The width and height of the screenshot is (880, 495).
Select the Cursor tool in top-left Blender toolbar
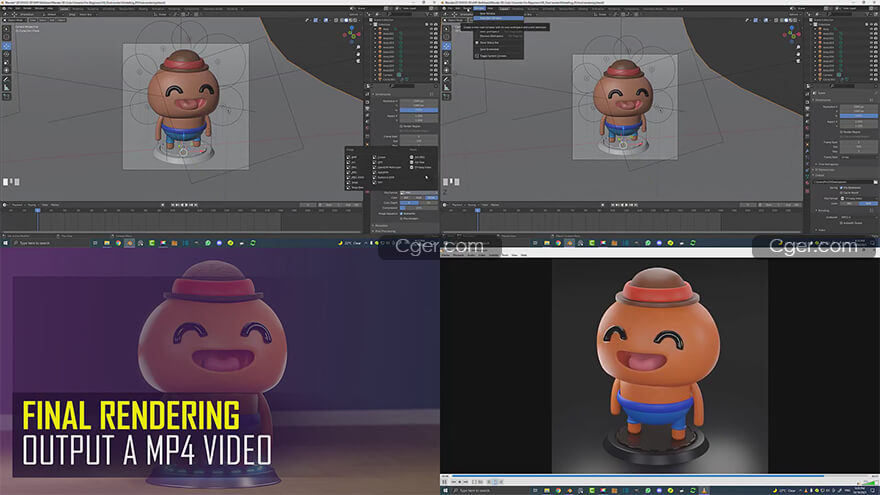click(x=5, y=36)
